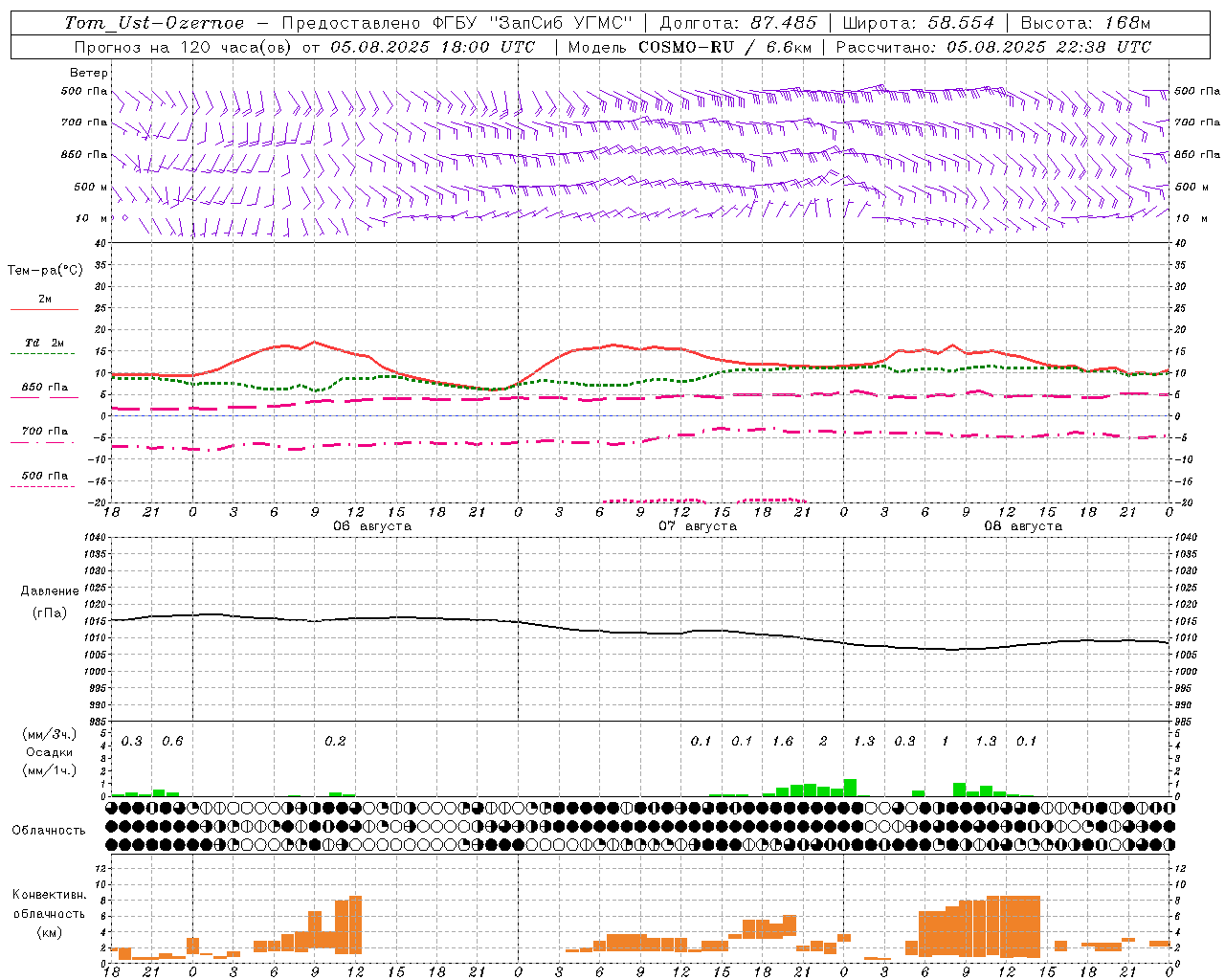1225x980 pixels.
Task: Click the 'Td 2м' dew point legend entry
Action: pos(45,343)
